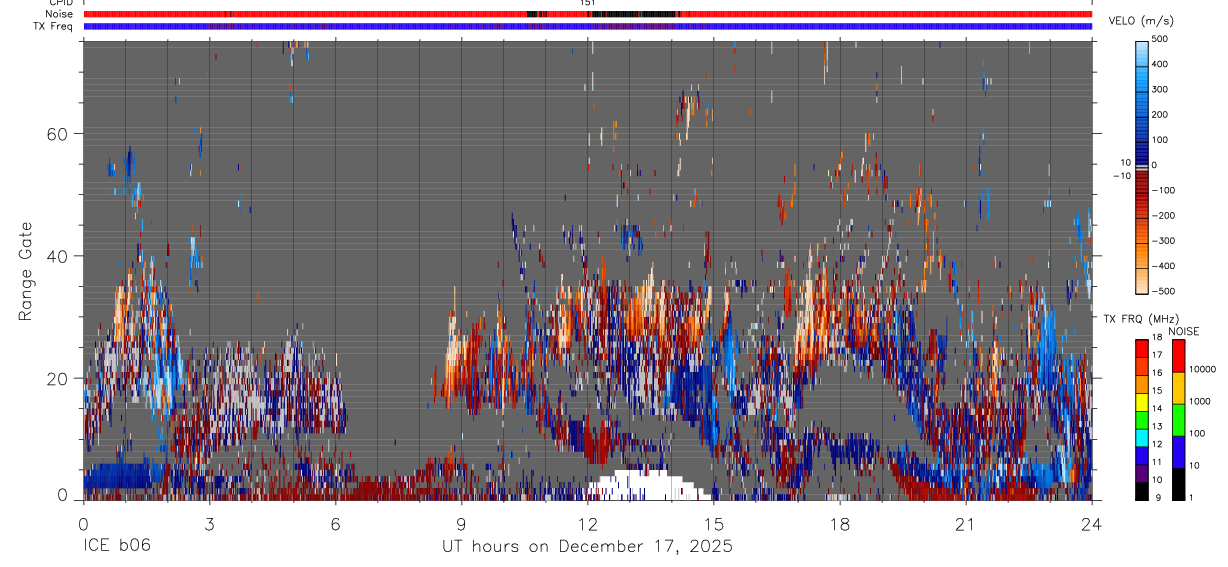Click the 17 MHz tick on TX FRQ scale
1228x567 pixels.
tap(1158, 355)
